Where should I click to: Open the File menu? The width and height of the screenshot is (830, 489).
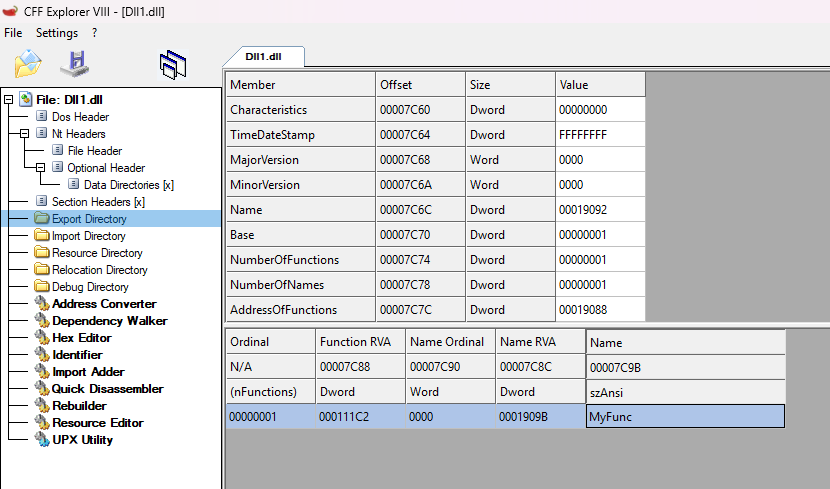[x=13, y=33]
